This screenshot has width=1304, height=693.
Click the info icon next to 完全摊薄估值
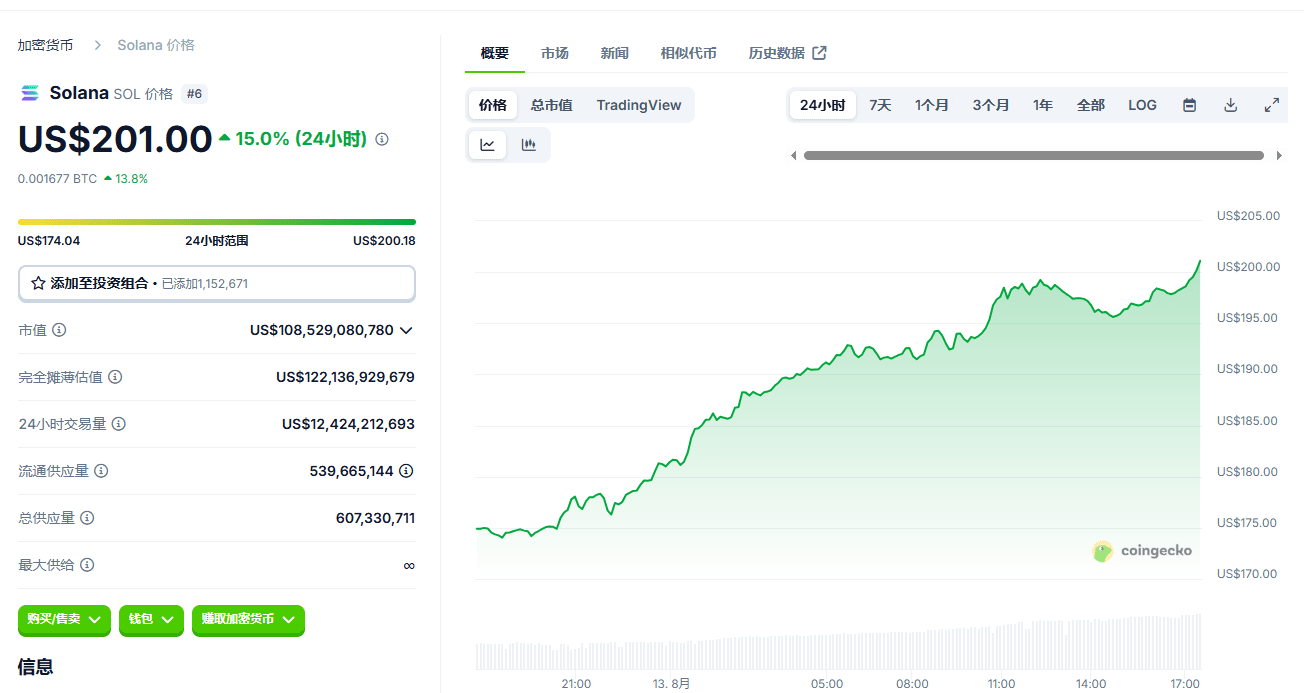115,377
